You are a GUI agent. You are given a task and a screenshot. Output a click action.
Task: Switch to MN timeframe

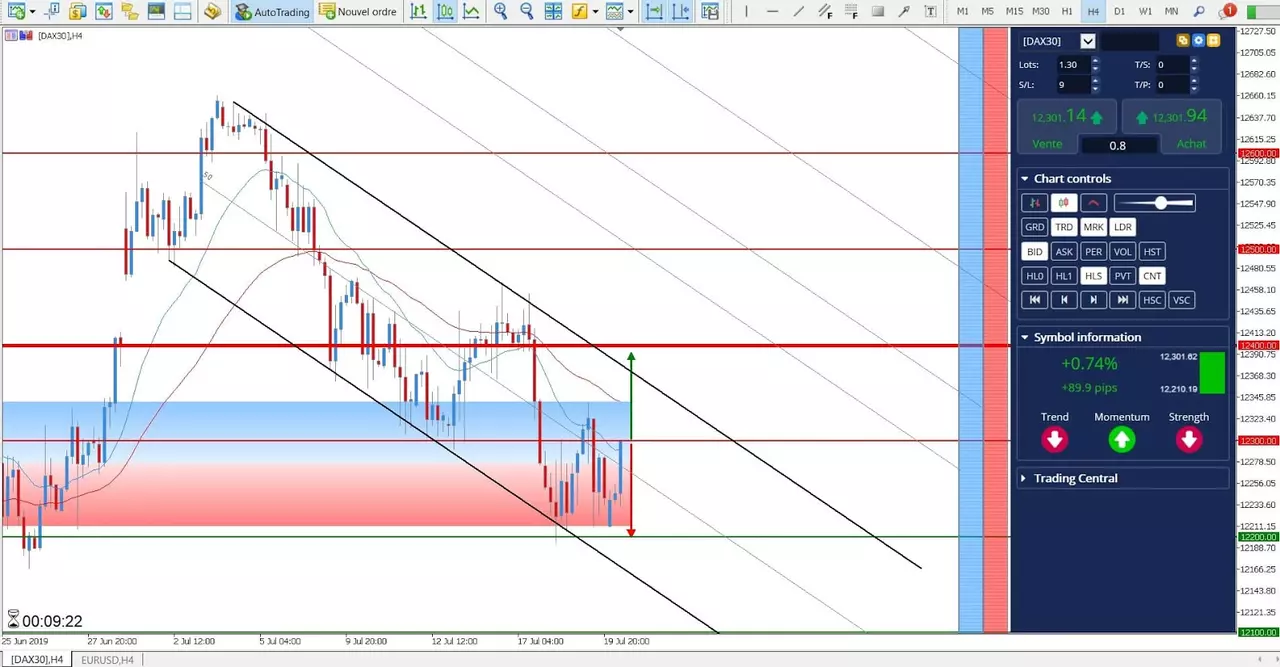(1171, 12)
